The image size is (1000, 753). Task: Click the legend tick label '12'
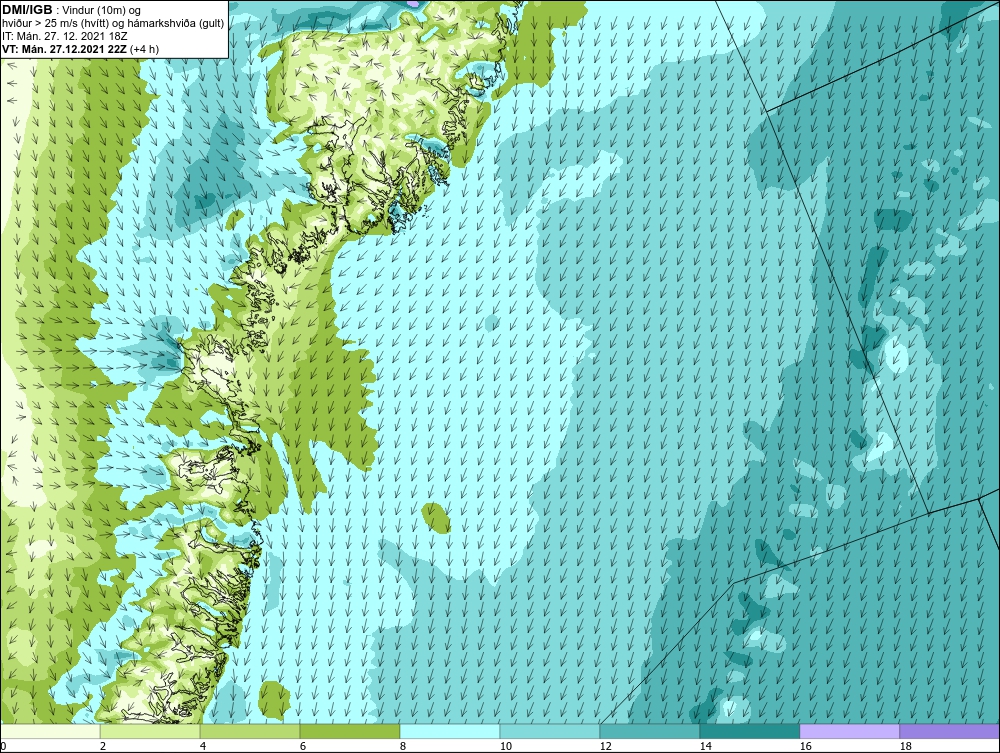(606, 746)
